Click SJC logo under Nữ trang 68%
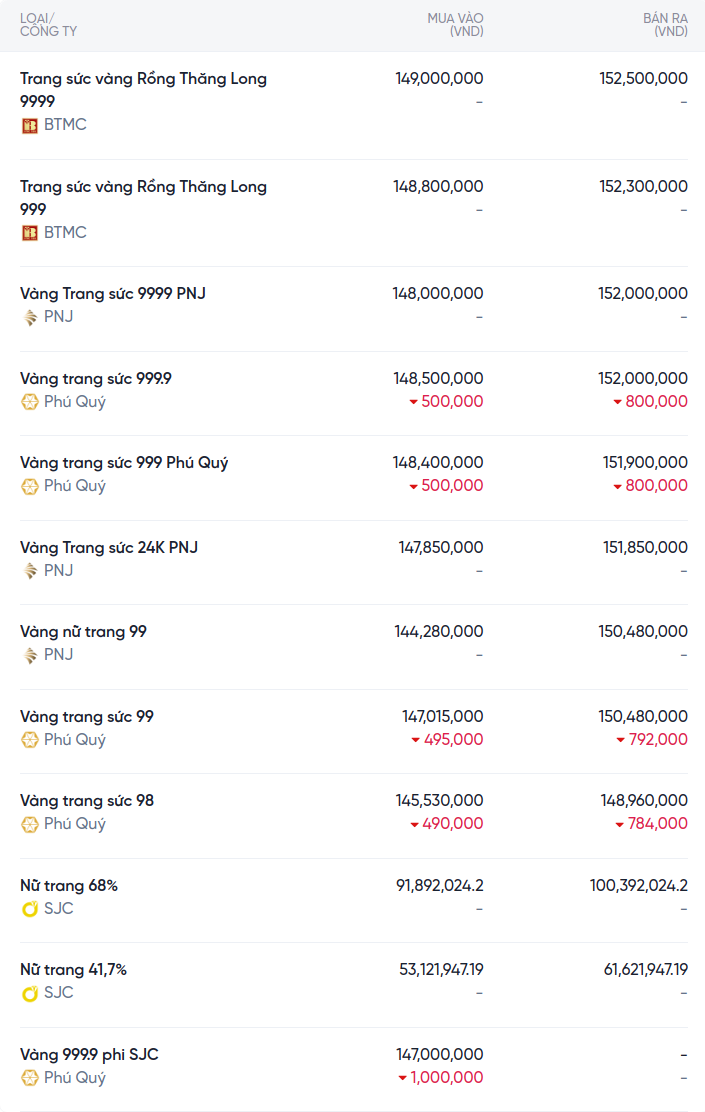Image resolution: width=705 pixels, height=1112 pixels. pos(30,909)
